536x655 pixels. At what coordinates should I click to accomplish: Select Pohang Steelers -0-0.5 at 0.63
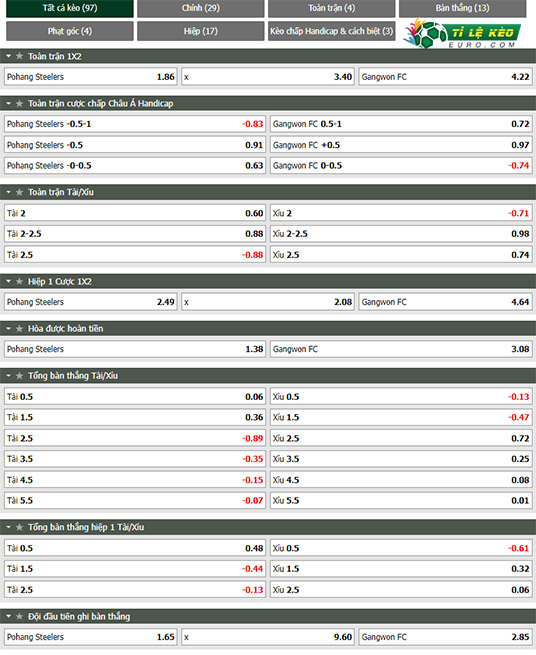135,165
